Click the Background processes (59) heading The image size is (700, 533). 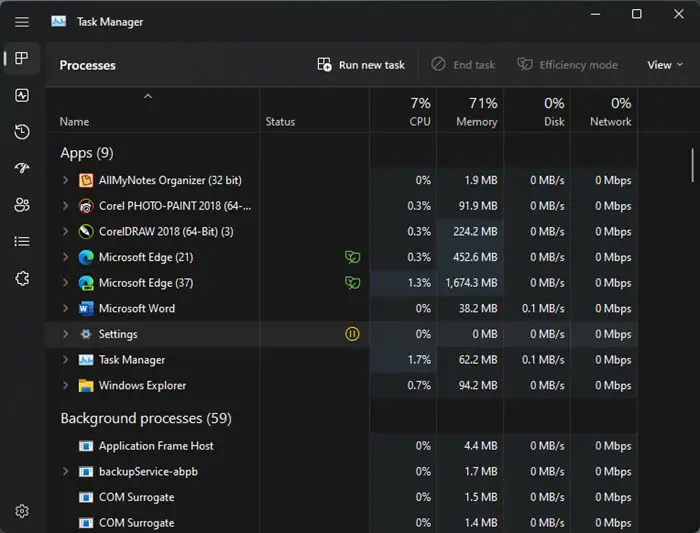(x=146, y=419)
